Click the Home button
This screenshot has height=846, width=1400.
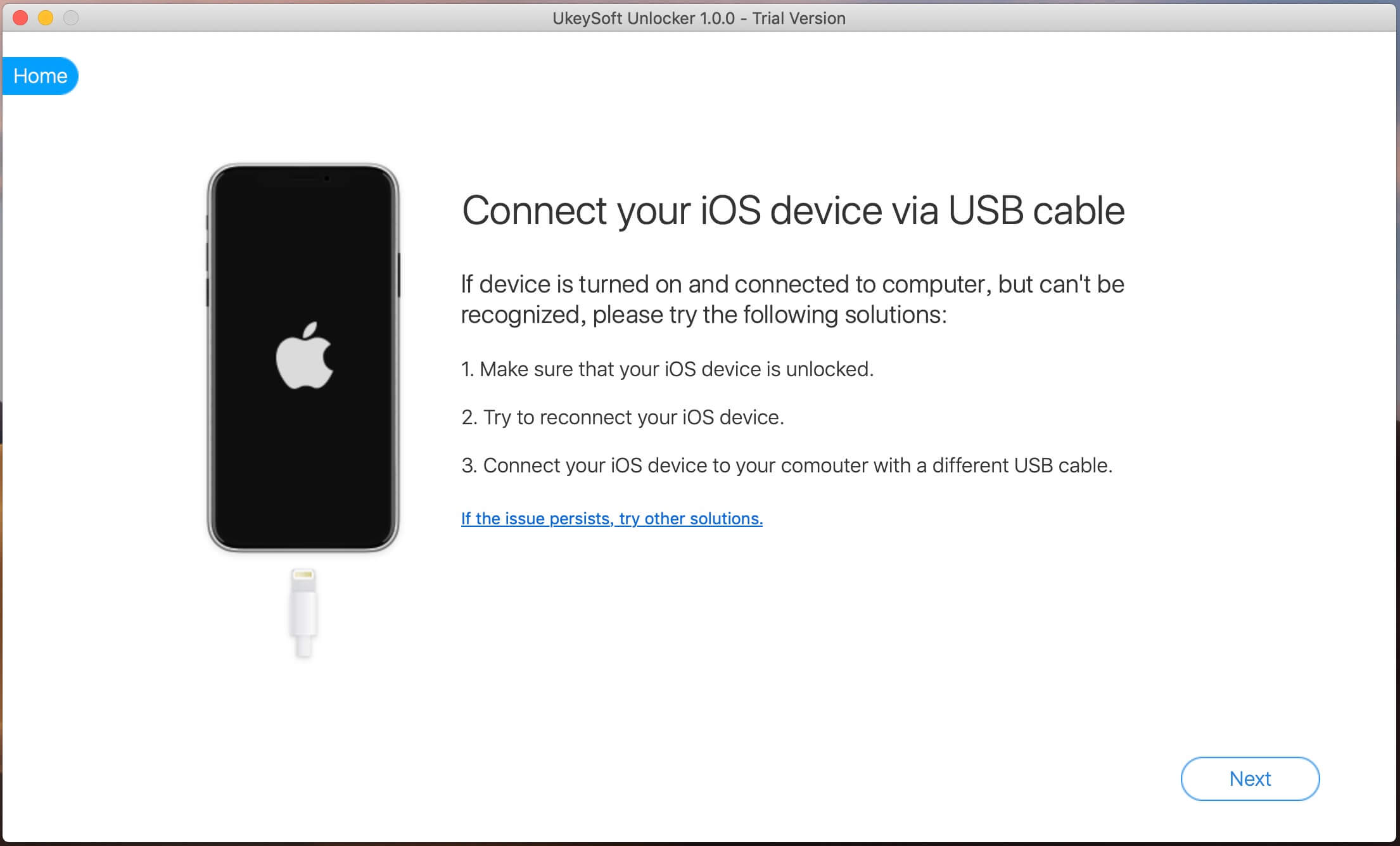point(40,75)
